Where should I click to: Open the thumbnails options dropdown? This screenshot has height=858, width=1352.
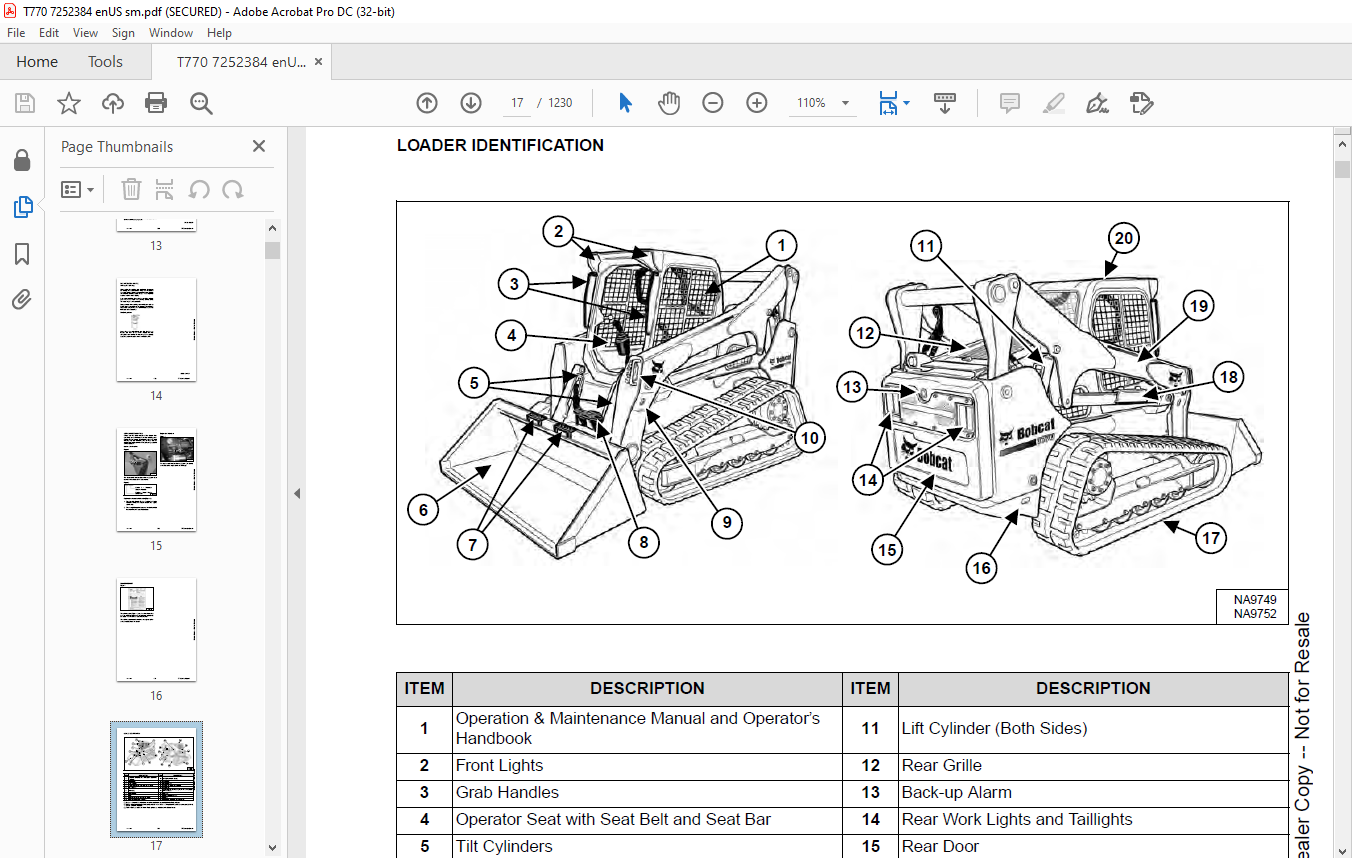click(78, 189)
